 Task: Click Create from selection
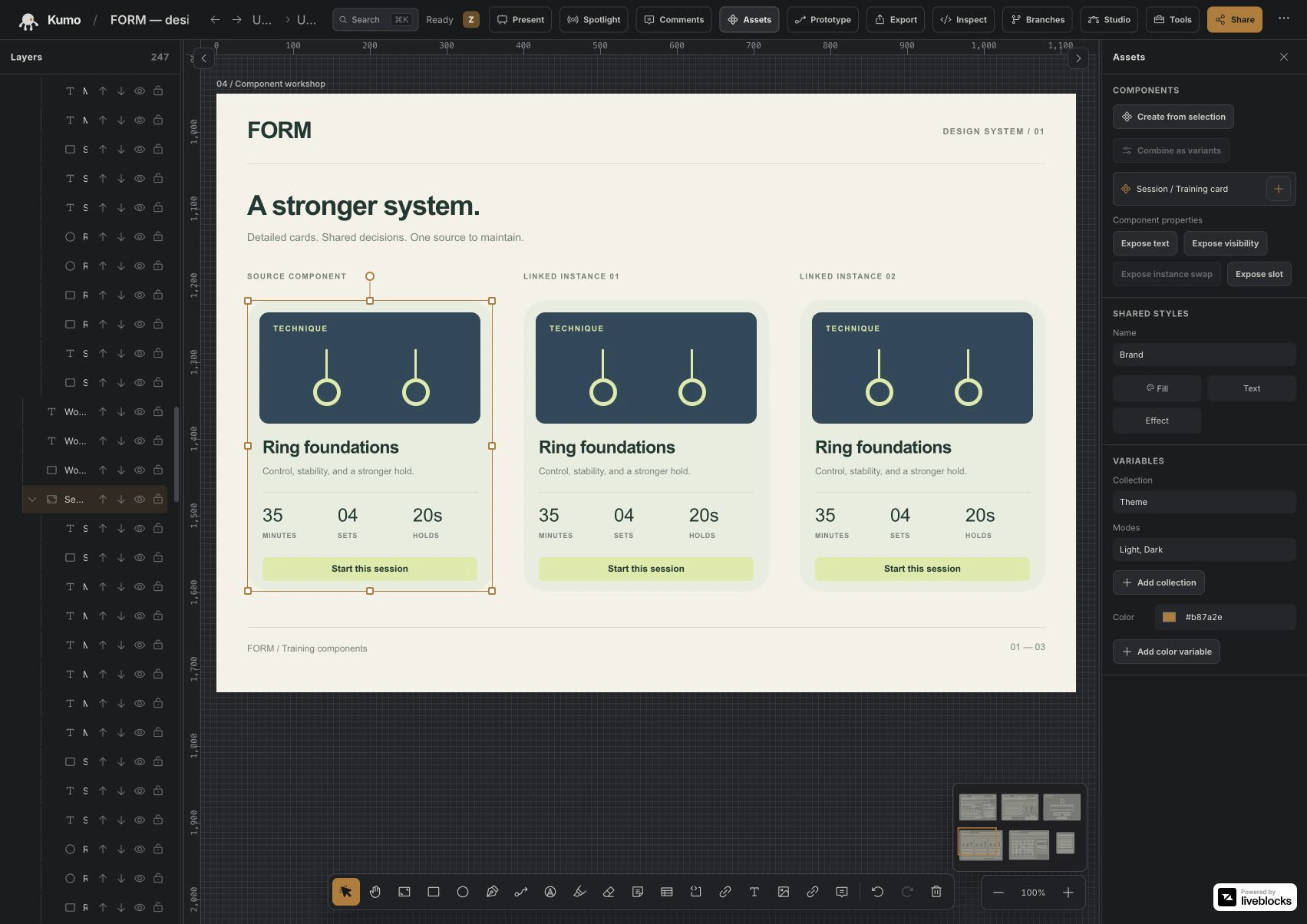pos(1173,117)
